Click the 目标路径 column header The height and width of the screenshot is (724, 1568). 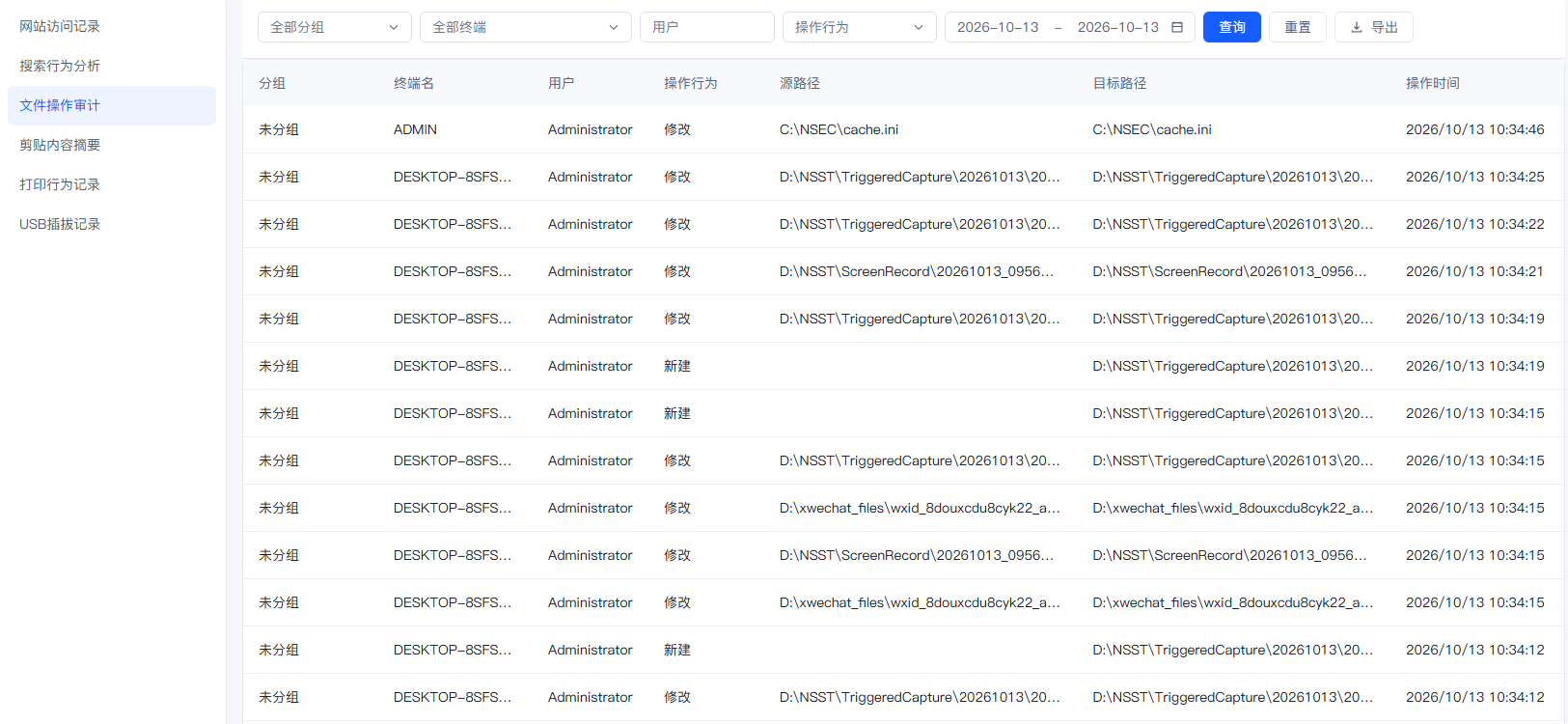pyautogui.click(x=1119, y=83)
